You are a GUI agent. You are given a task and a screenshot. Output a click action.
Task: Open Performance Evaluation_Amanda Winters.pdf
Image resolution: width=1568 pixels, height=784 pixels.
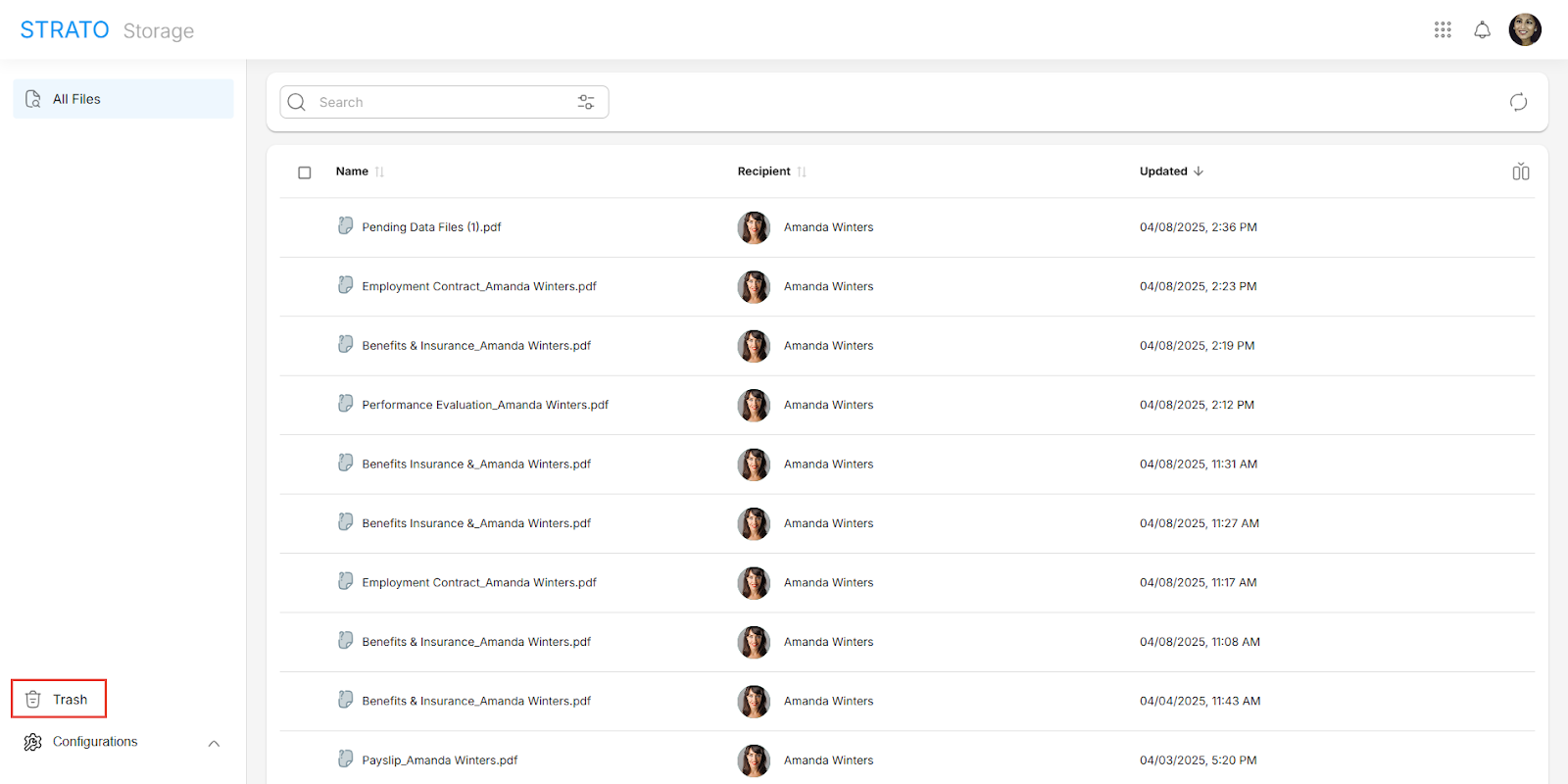(485, 405)
